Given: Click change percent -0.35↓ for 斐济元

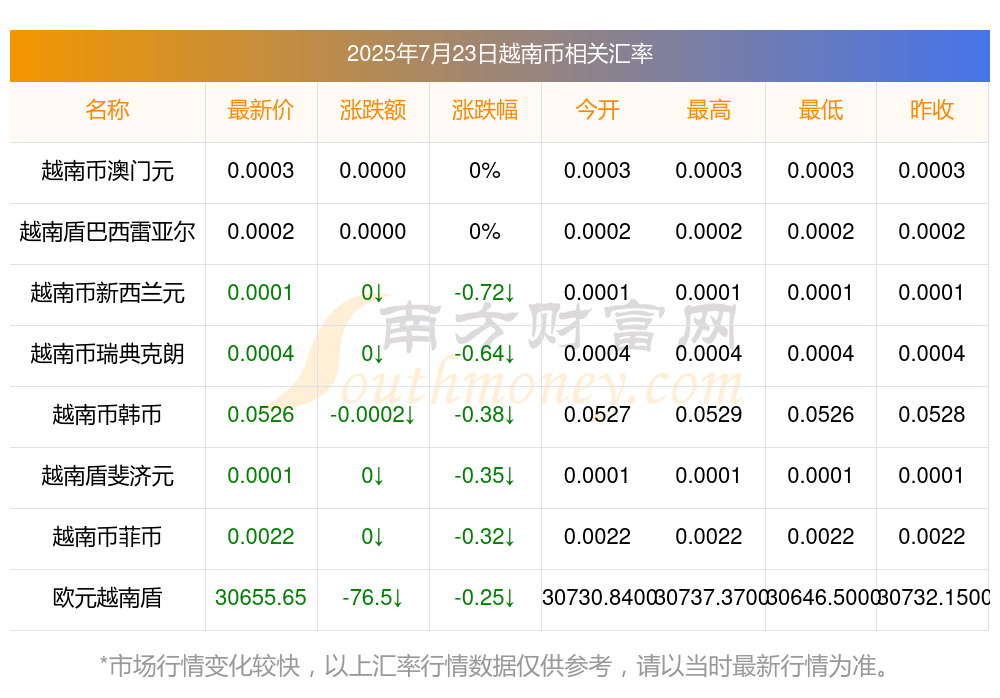Looking at the screenshot, I should coord(485,476).
